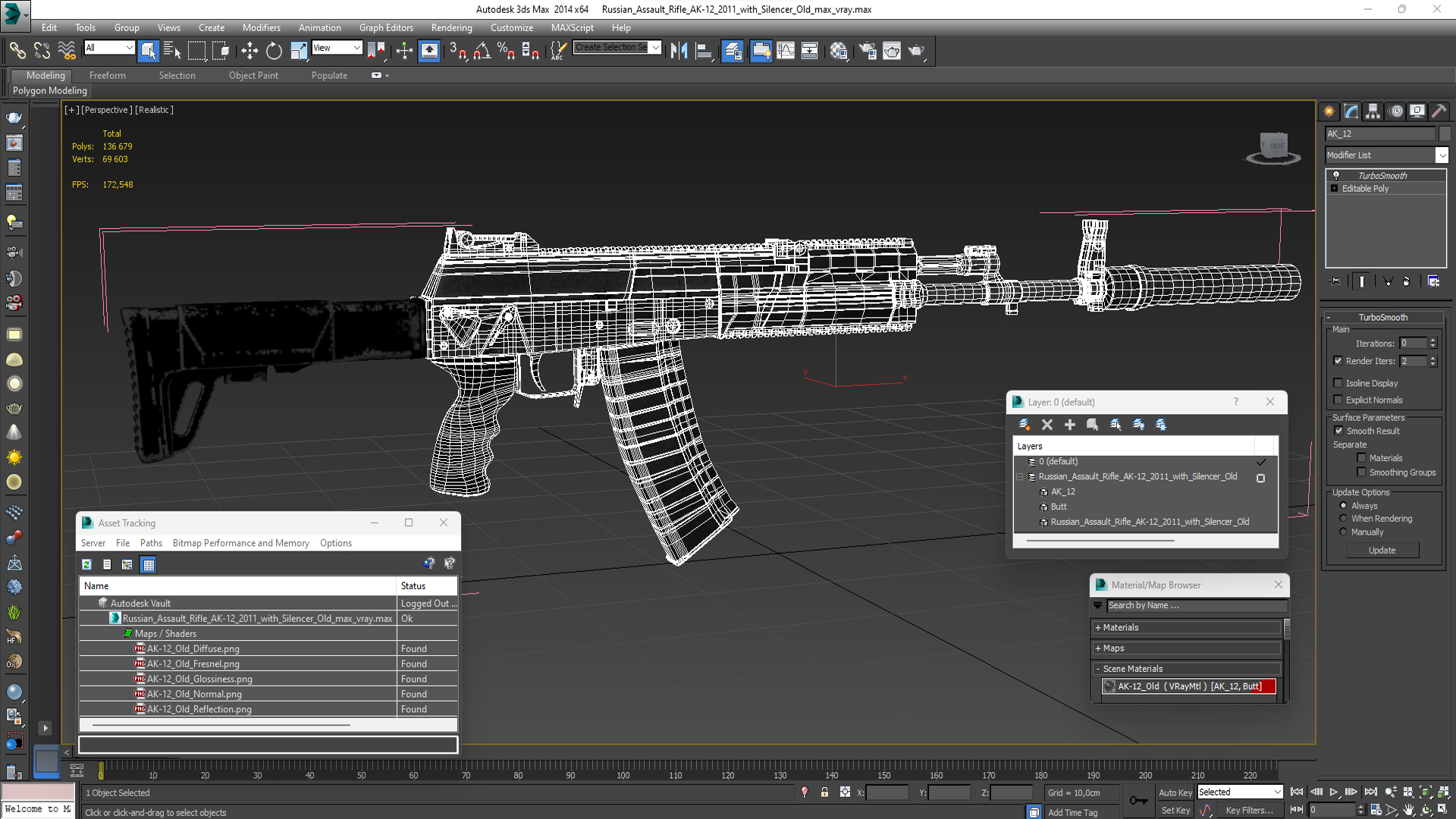
Task: Open the Render Setup icon
Action: pyautogui.click(x=867, y=51)
